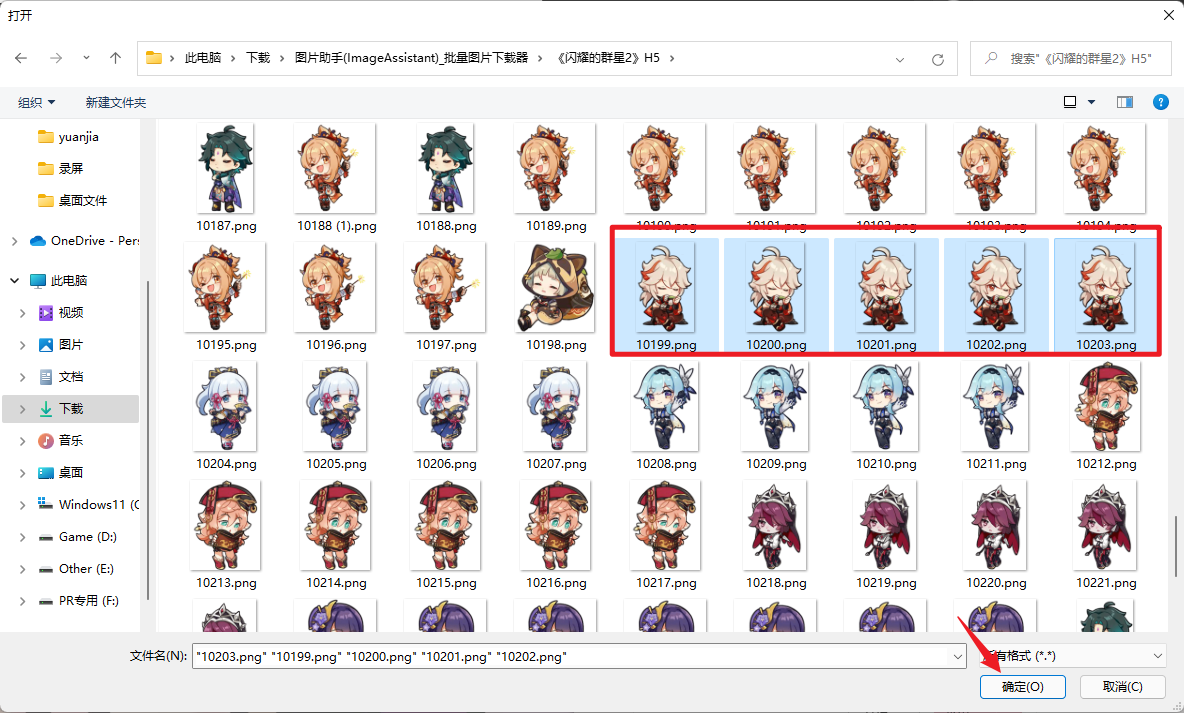Select the 录屏 folder in sidebar

60,168
